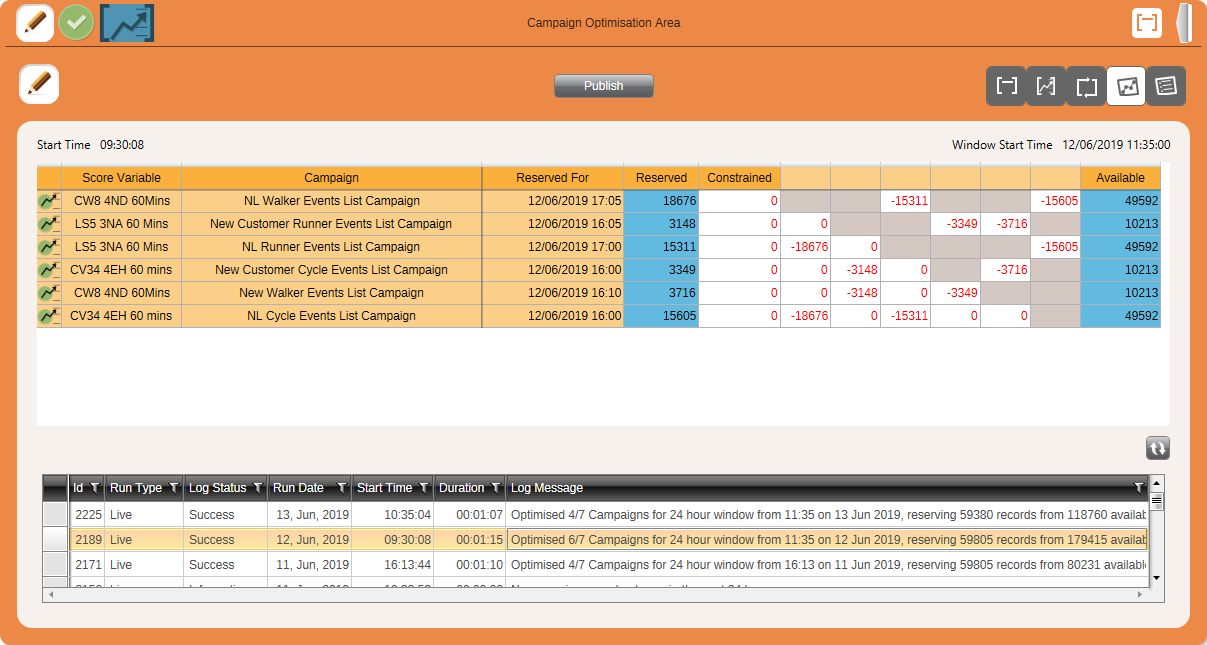Select log row 2225 row selector

coord(56,514)
